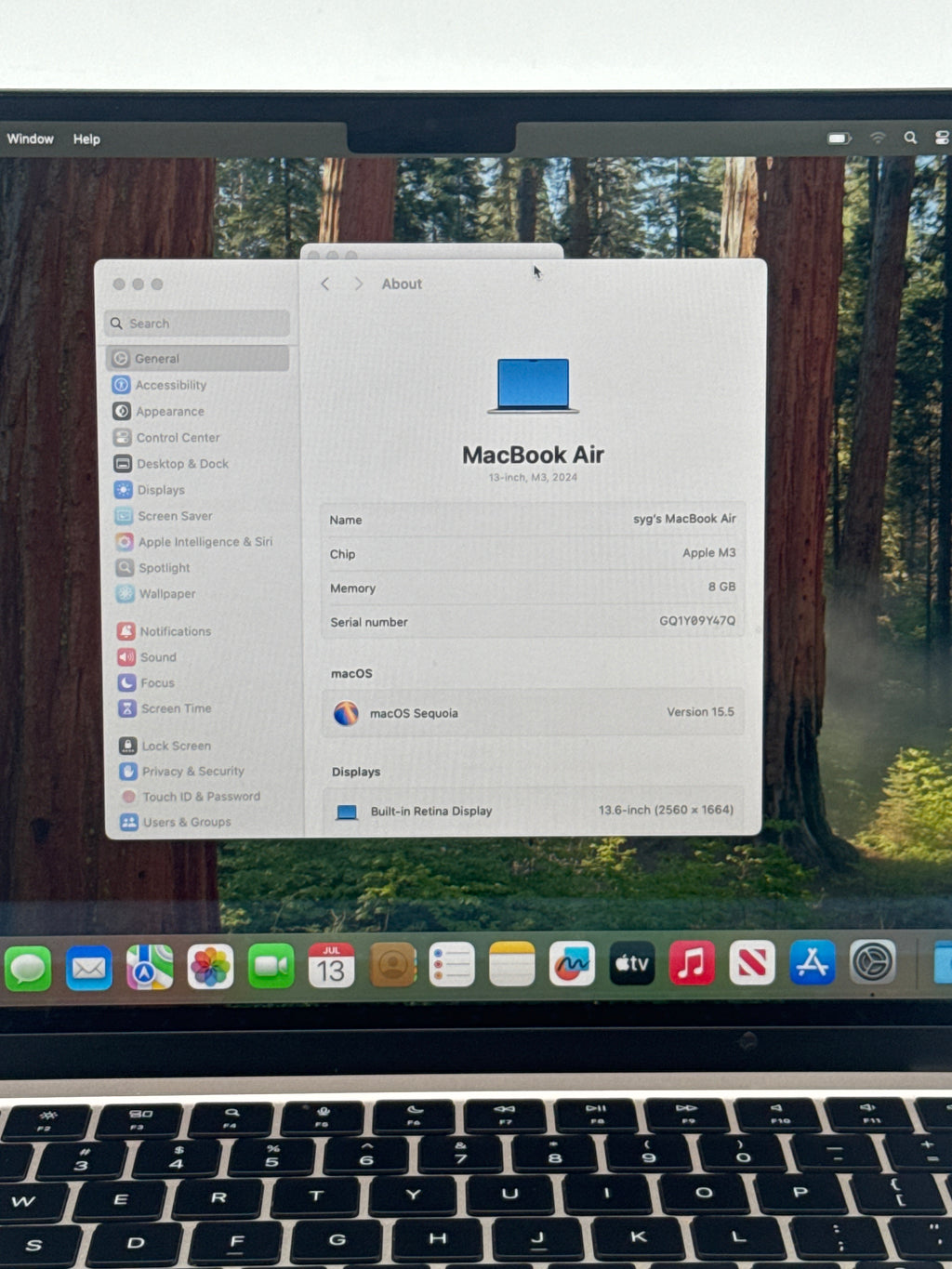This screenshot has height=1269, width=952.
Task: Open the Messages app in the Dock
Action: click(28, 968)
